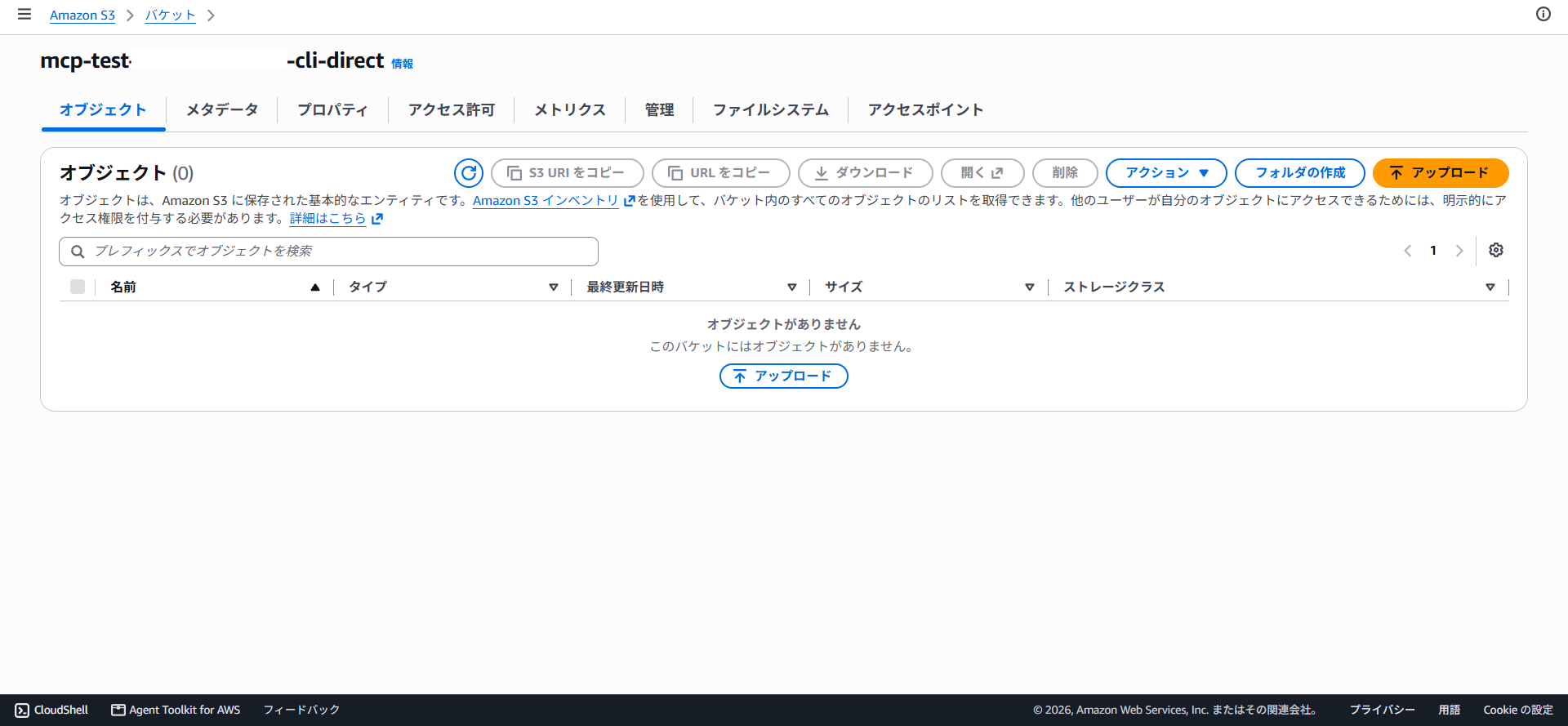The height and width of the screenshot is (726, 1568).
Task: Click the アップロード button in empty table
Action: pyautogui.click(x=783, y=376)
